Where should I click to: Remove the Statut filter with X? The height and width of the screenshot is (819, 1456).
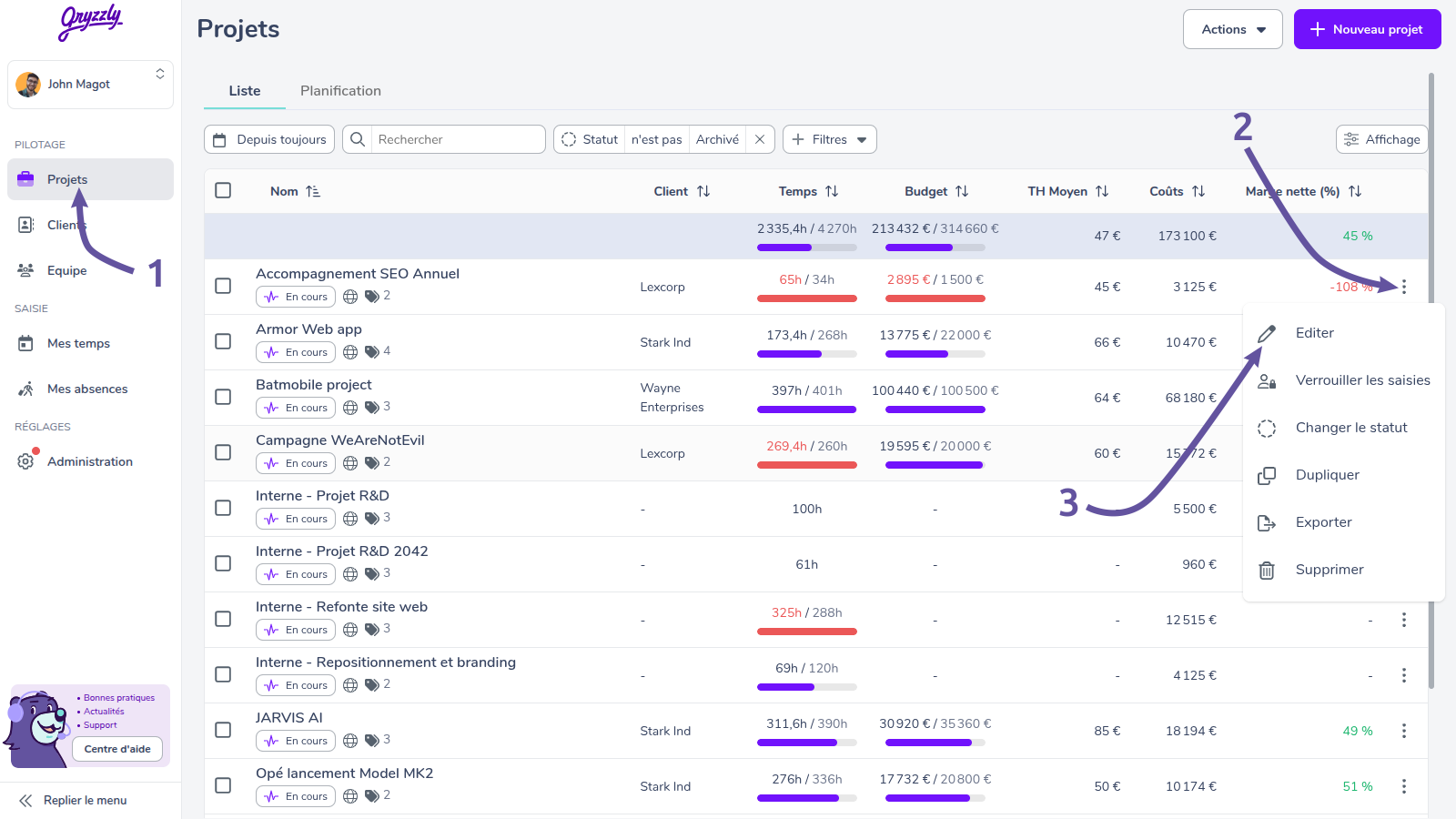tap(760, 139)
